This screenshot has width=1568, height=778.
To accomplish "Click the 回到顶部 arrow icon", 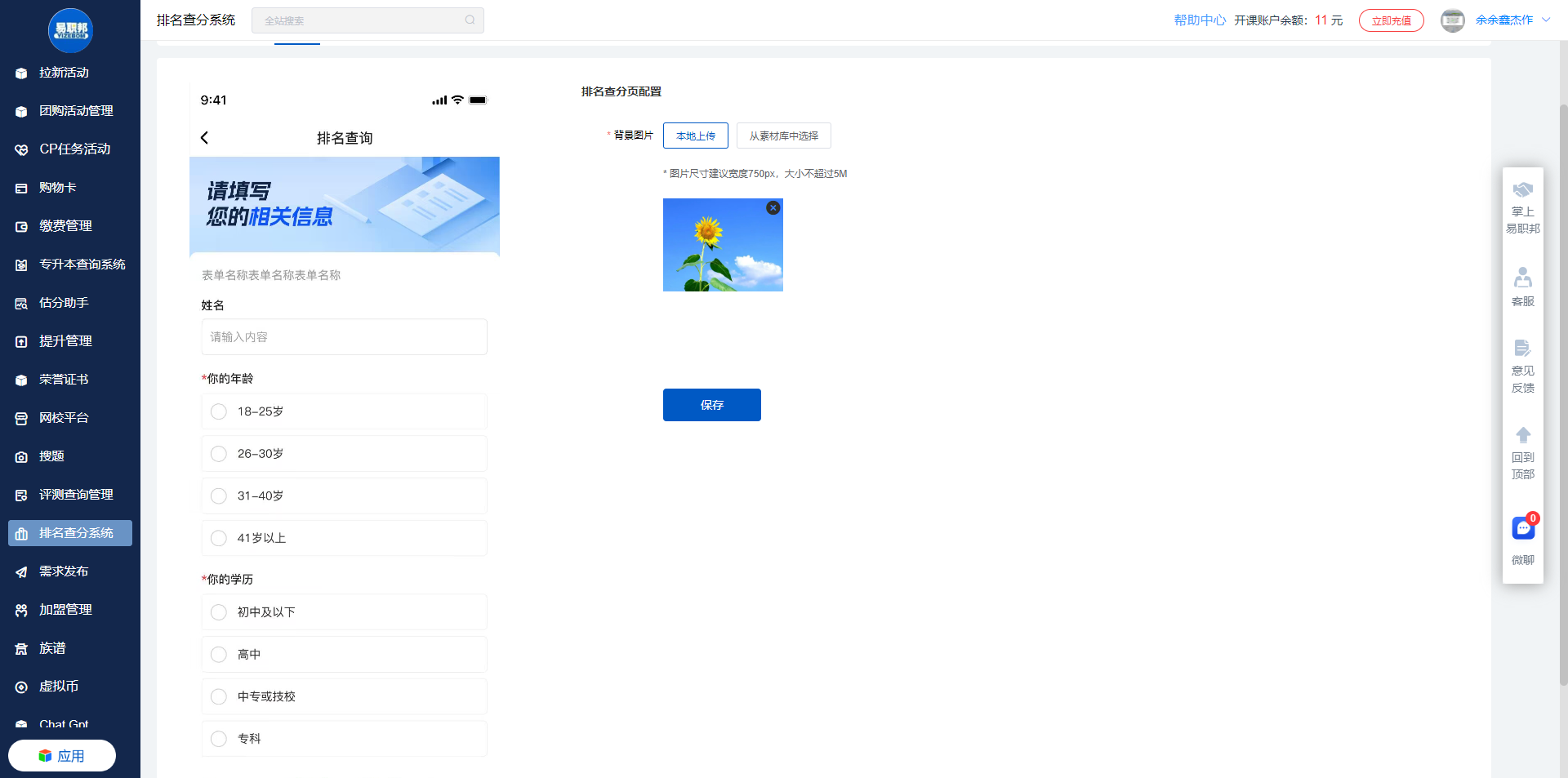I will pos(1522,435).
